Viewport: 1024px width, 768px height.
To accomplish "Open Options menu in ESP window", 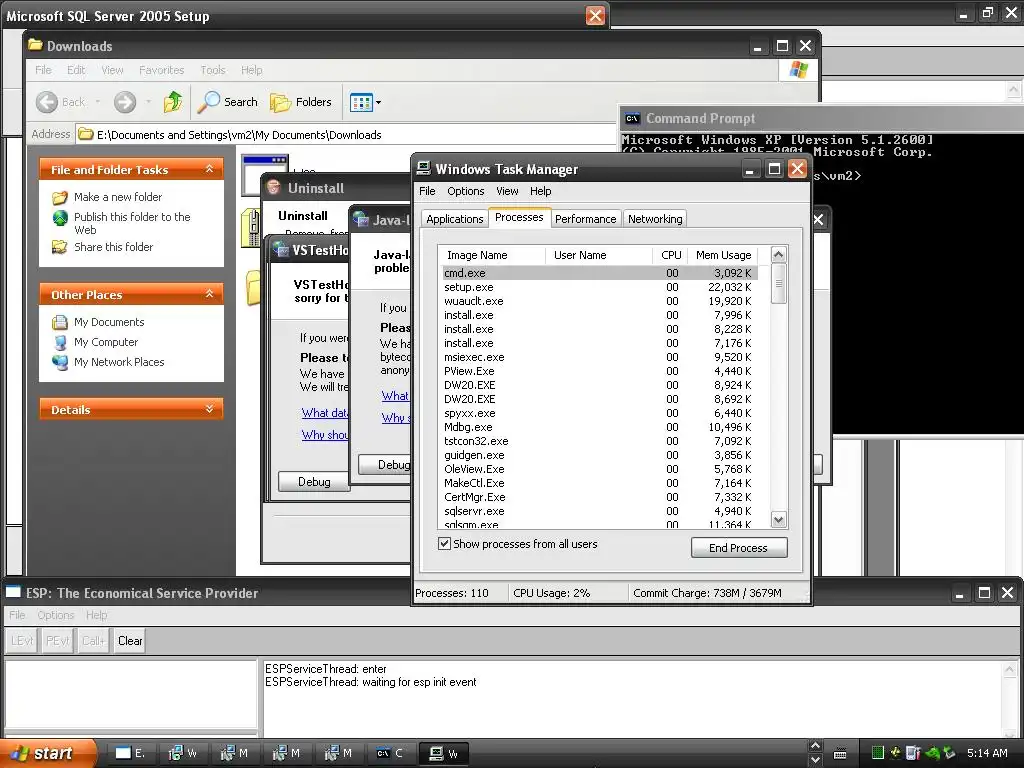I will coord(56,615).
